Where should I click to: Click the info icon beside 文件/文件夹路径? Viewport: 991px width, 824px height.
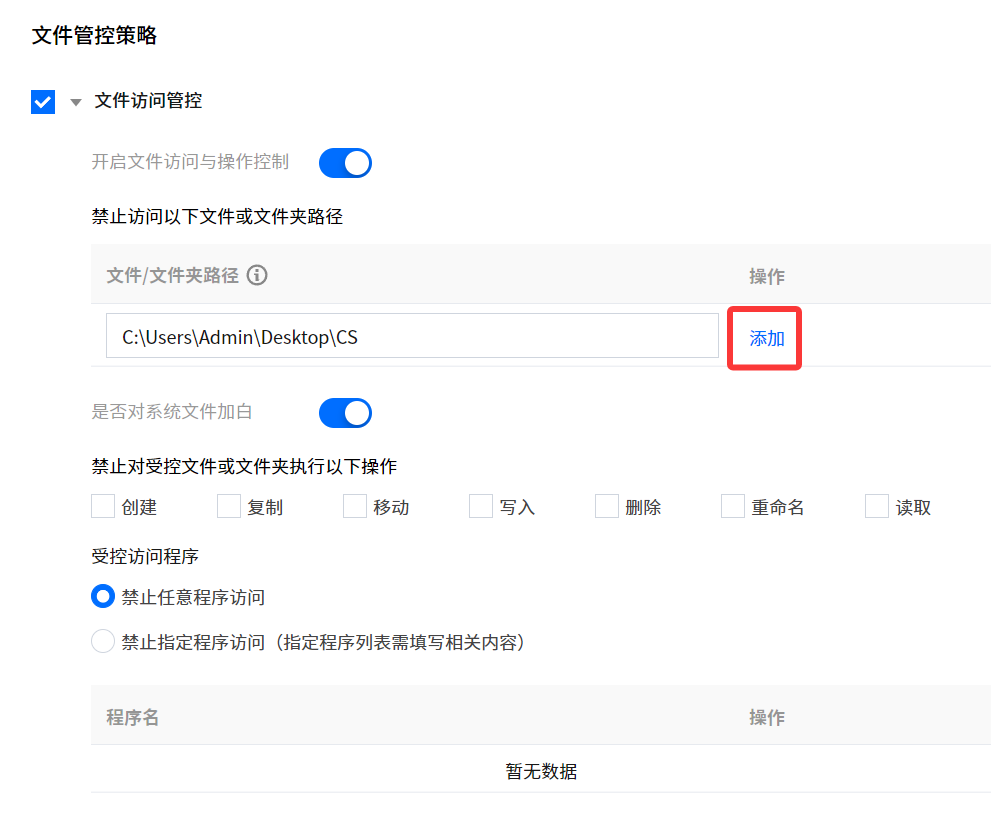click(257, 276)
